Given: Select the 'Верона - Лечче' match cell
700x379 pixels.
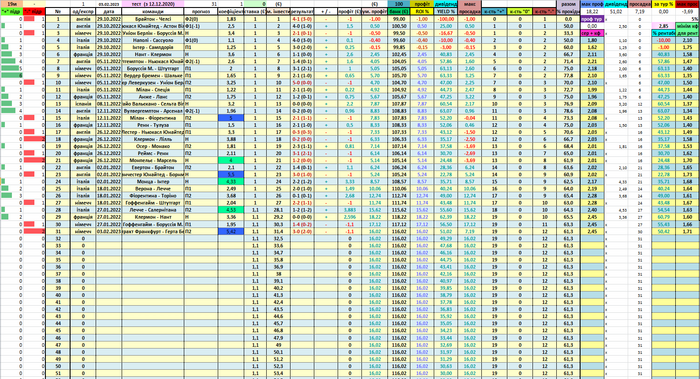Looking at the screenshot, I should tap(153, 189).
